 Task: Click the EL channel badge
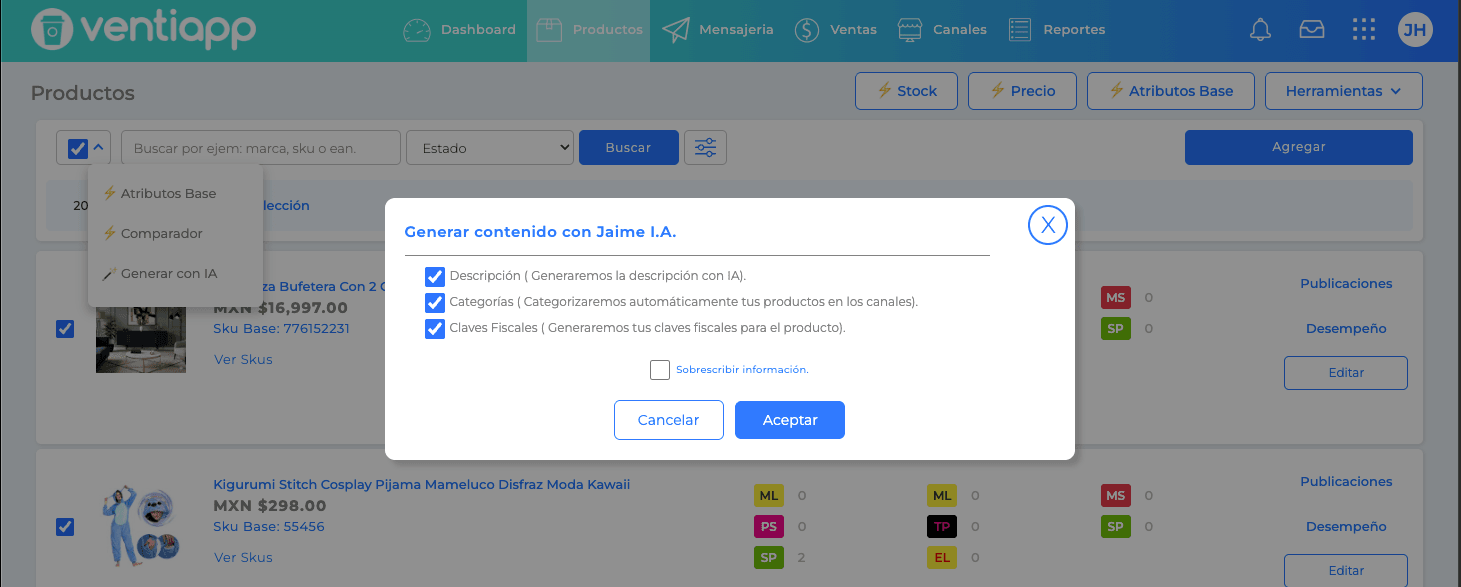pos(942,557)
